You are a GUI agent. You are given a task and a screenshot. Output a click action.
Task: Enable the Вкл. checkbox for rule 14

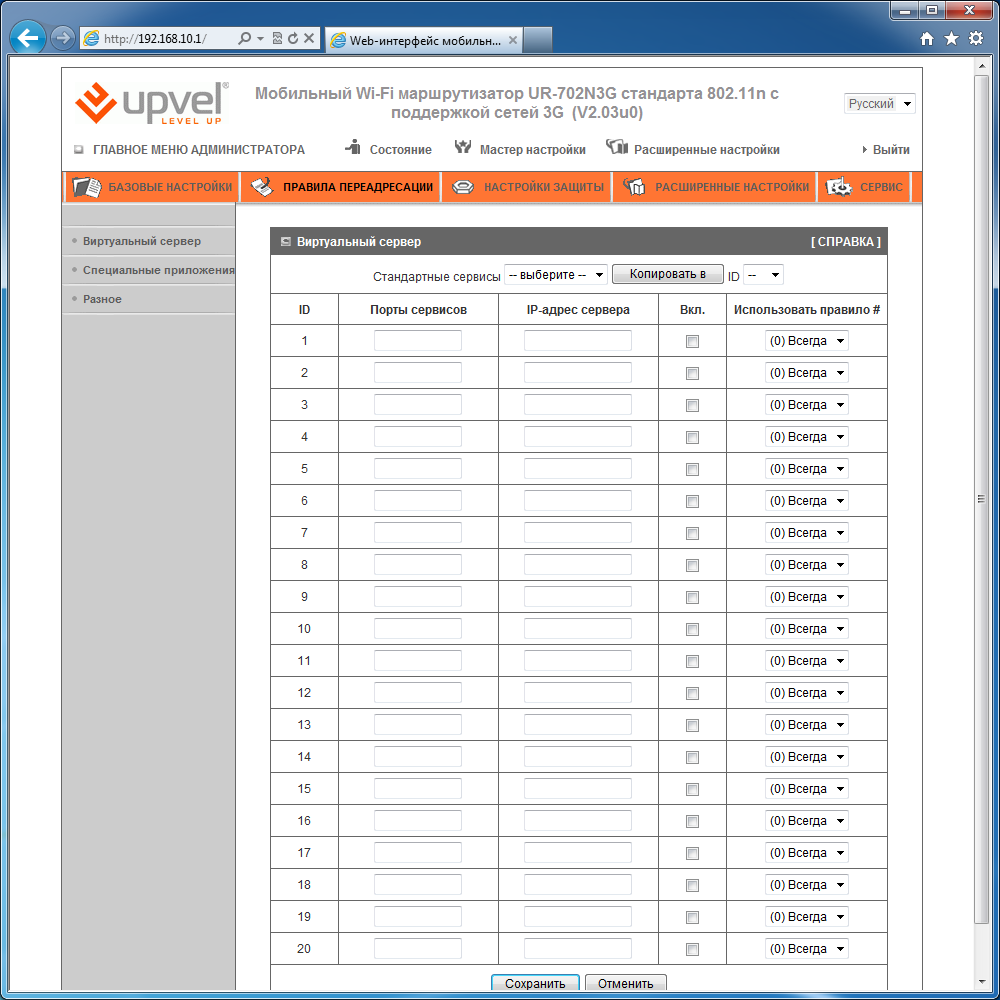click(692, 758)
